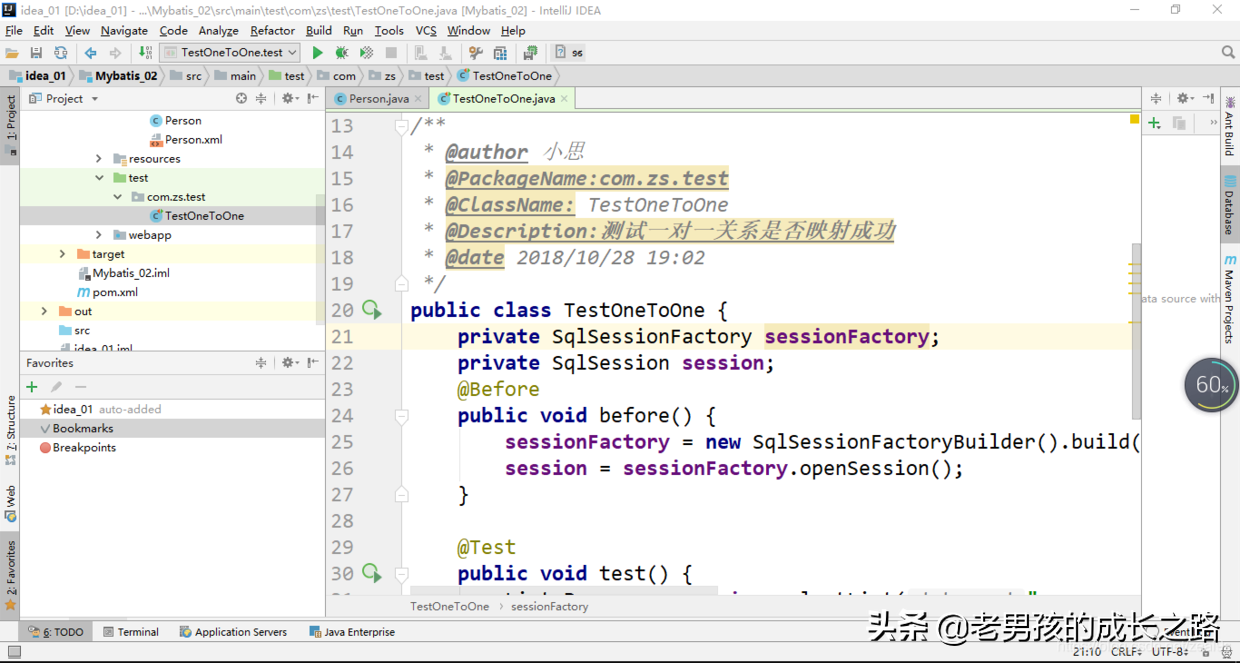Synchronize files with the refresh icon
This screenshot has height=663, width=1240.
60,52
